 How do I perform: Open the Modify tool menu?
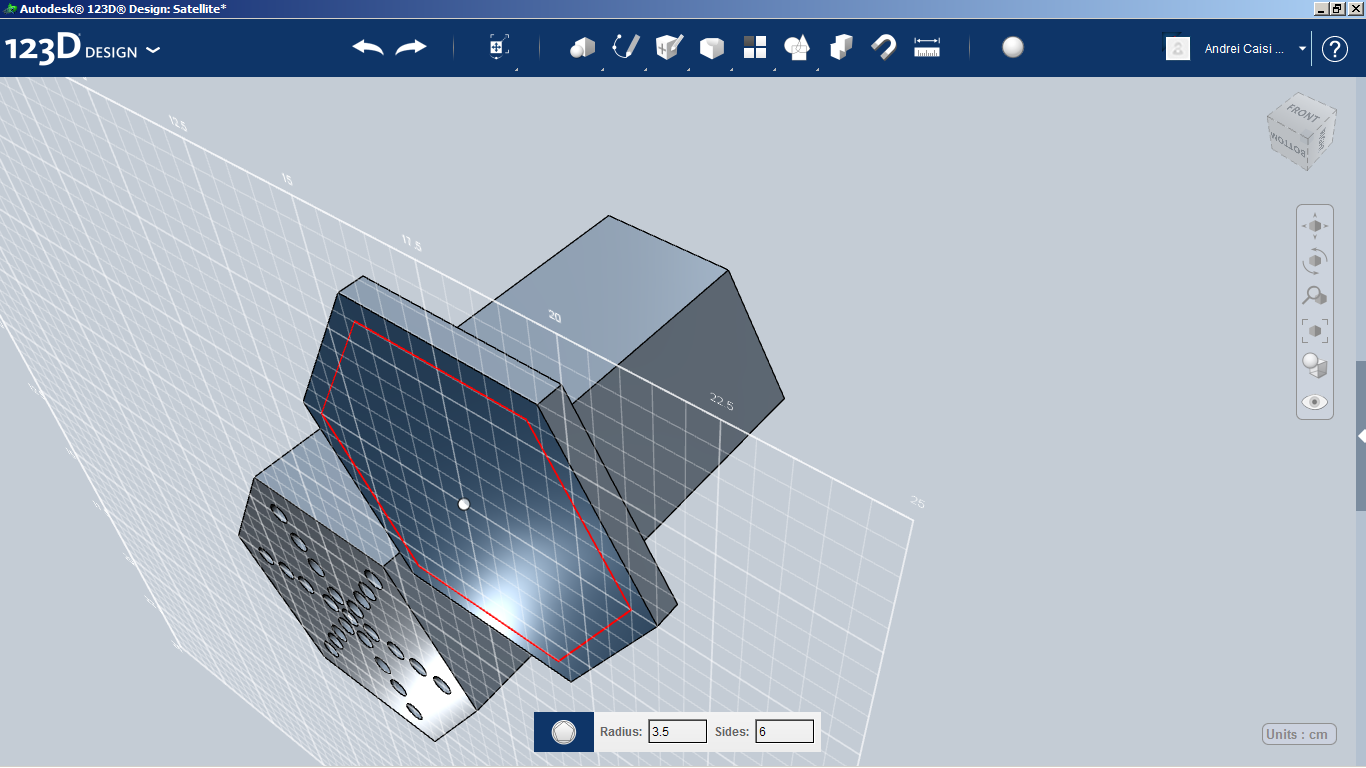[711, 47]
